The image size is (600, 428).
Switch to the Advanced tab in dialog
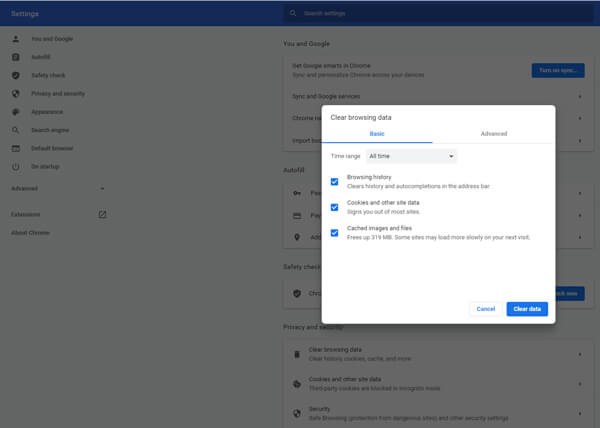pyautogui.click(x=494, y=134)
